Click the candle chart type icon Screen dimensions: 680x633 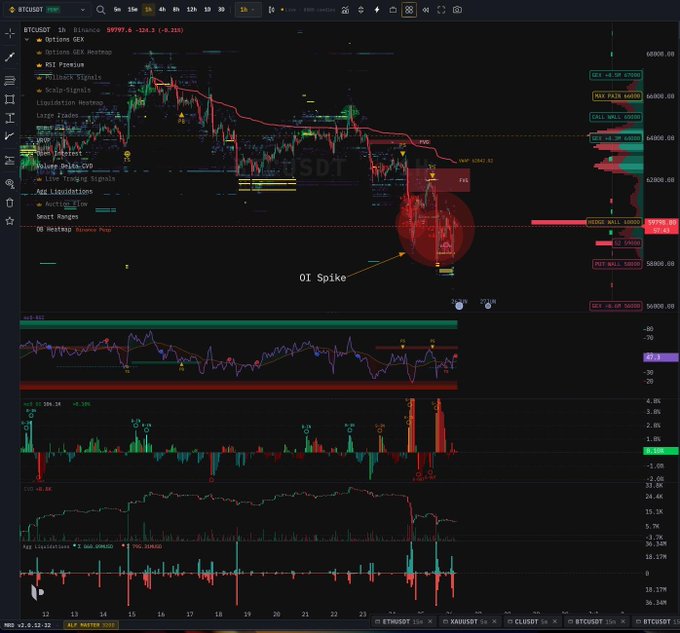tap(271, 10)
